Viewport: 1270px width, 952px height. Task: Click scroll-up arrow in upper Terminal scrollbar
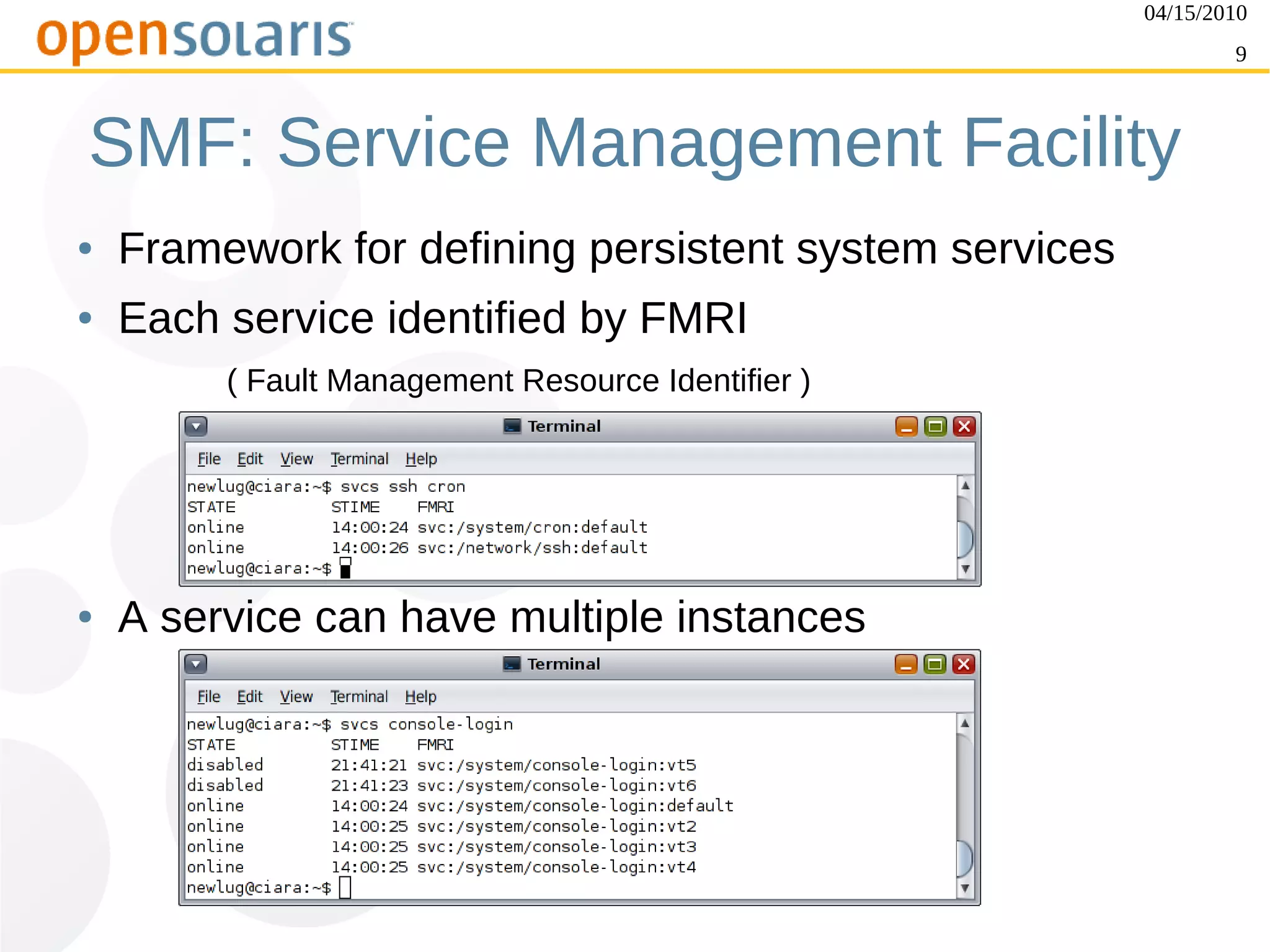(x=966, y=486)
